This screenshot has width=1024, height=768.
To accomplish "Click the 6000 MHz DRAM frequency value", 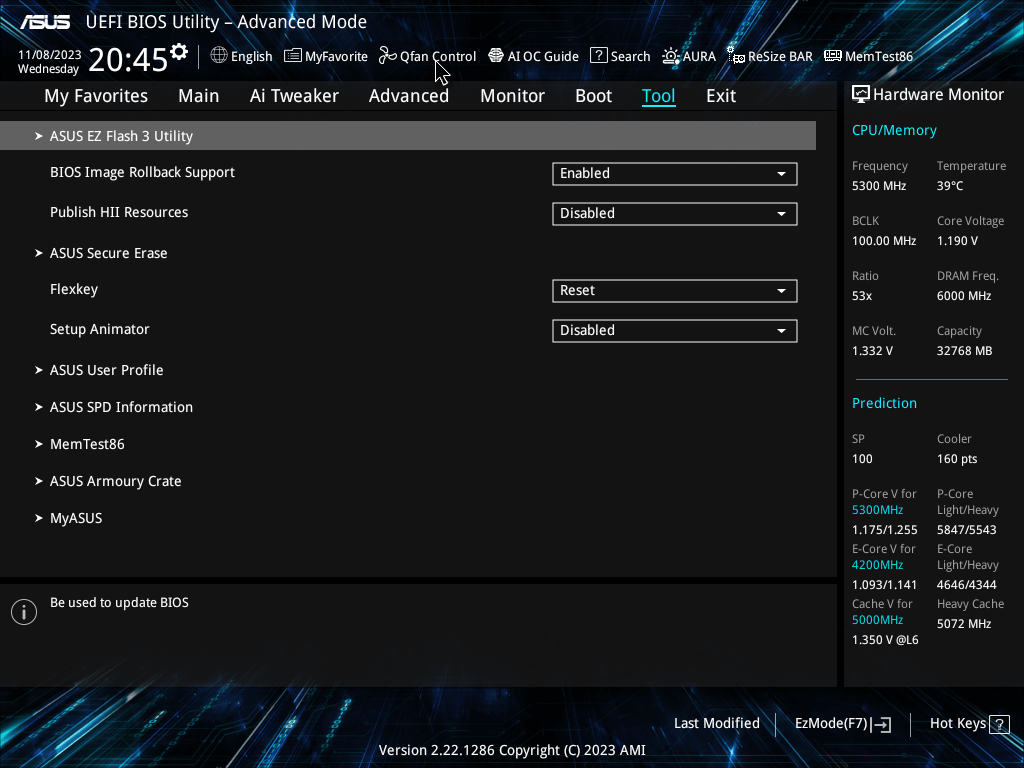I will pos(964,296).
